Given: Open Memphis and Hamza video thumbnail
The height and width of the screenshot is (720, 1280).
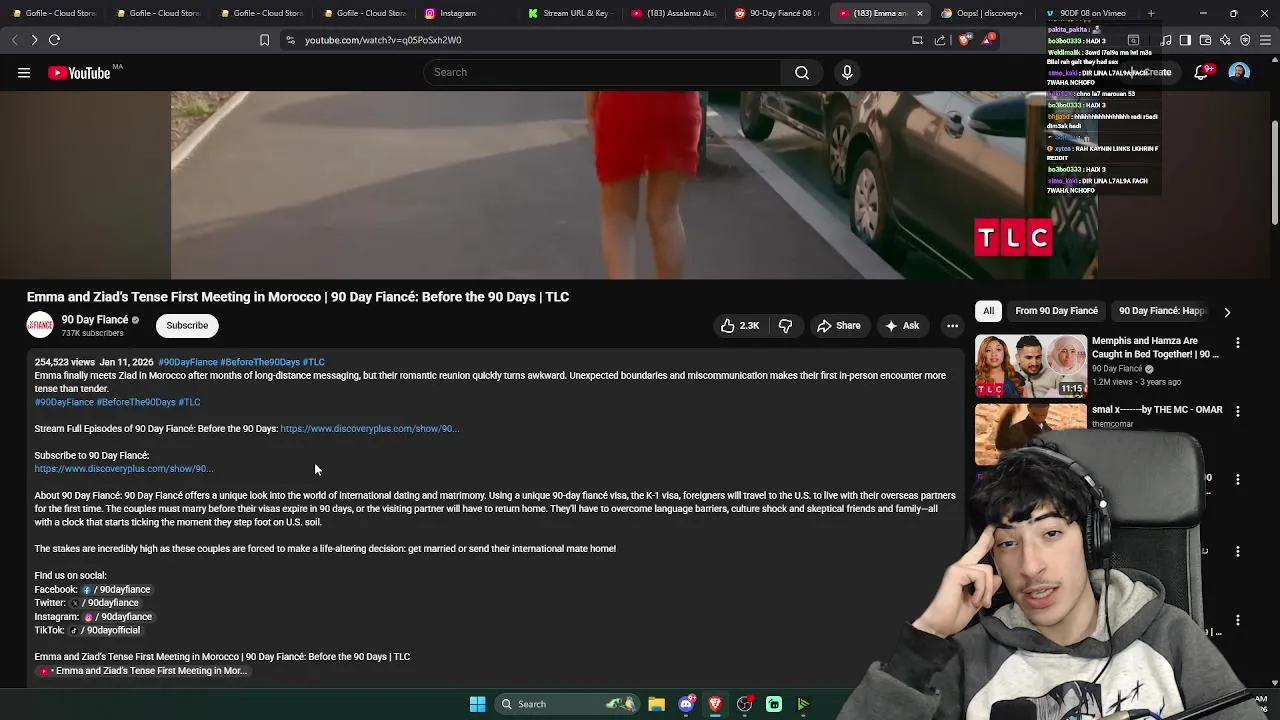Looking at the screenshot, I should tap(1030, 366).
